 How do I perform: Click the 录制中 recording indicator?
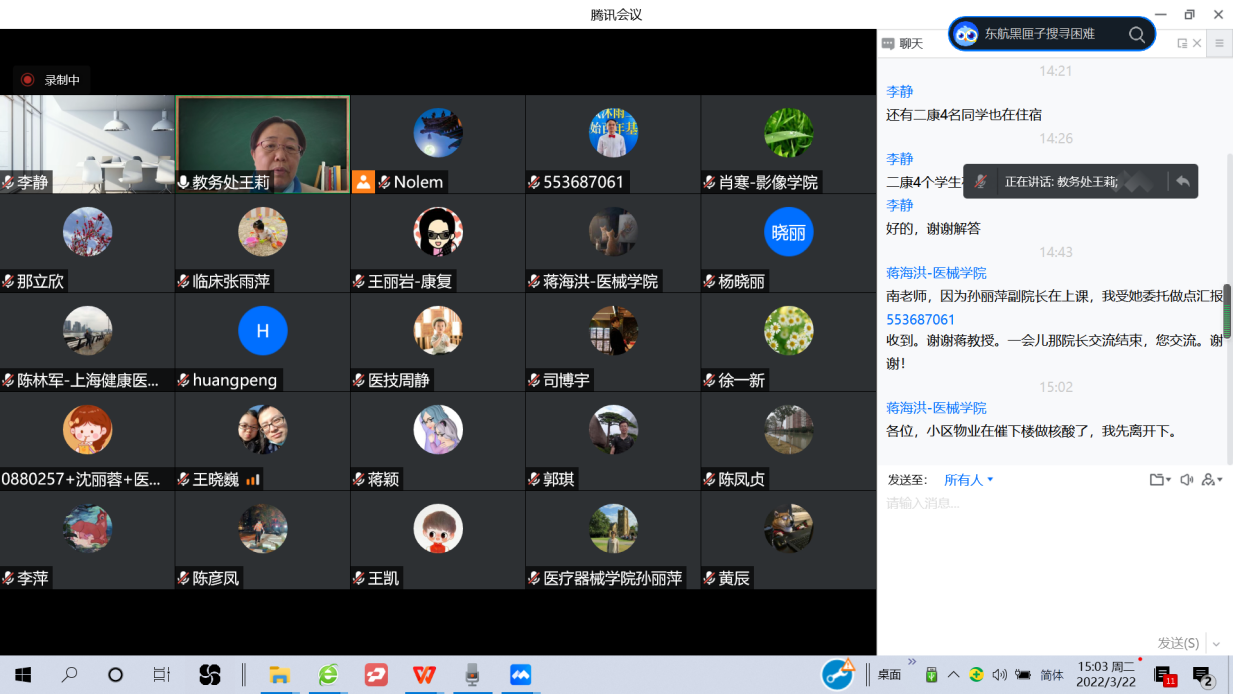(52, 80)
